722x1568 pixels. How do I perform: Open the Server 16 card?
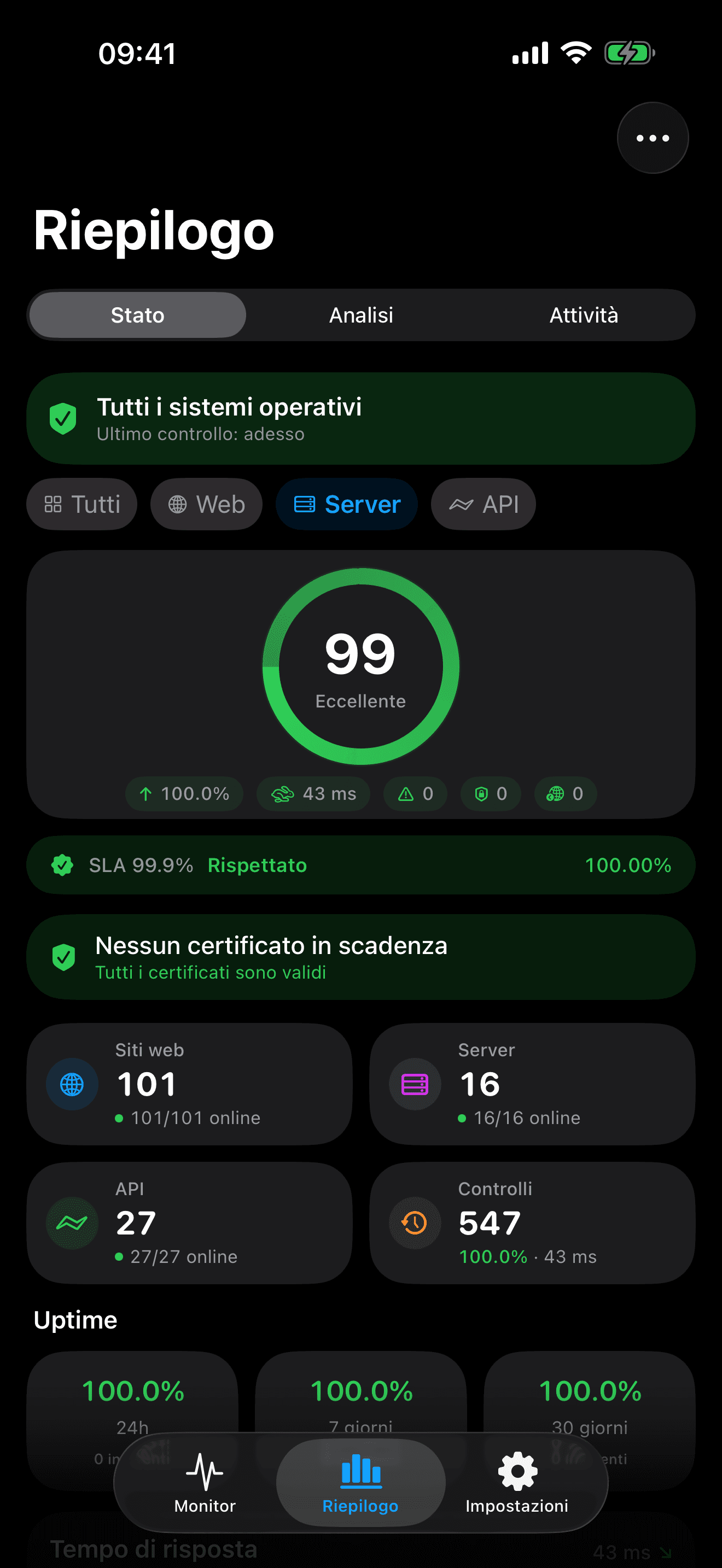[x=532, y=1084]
